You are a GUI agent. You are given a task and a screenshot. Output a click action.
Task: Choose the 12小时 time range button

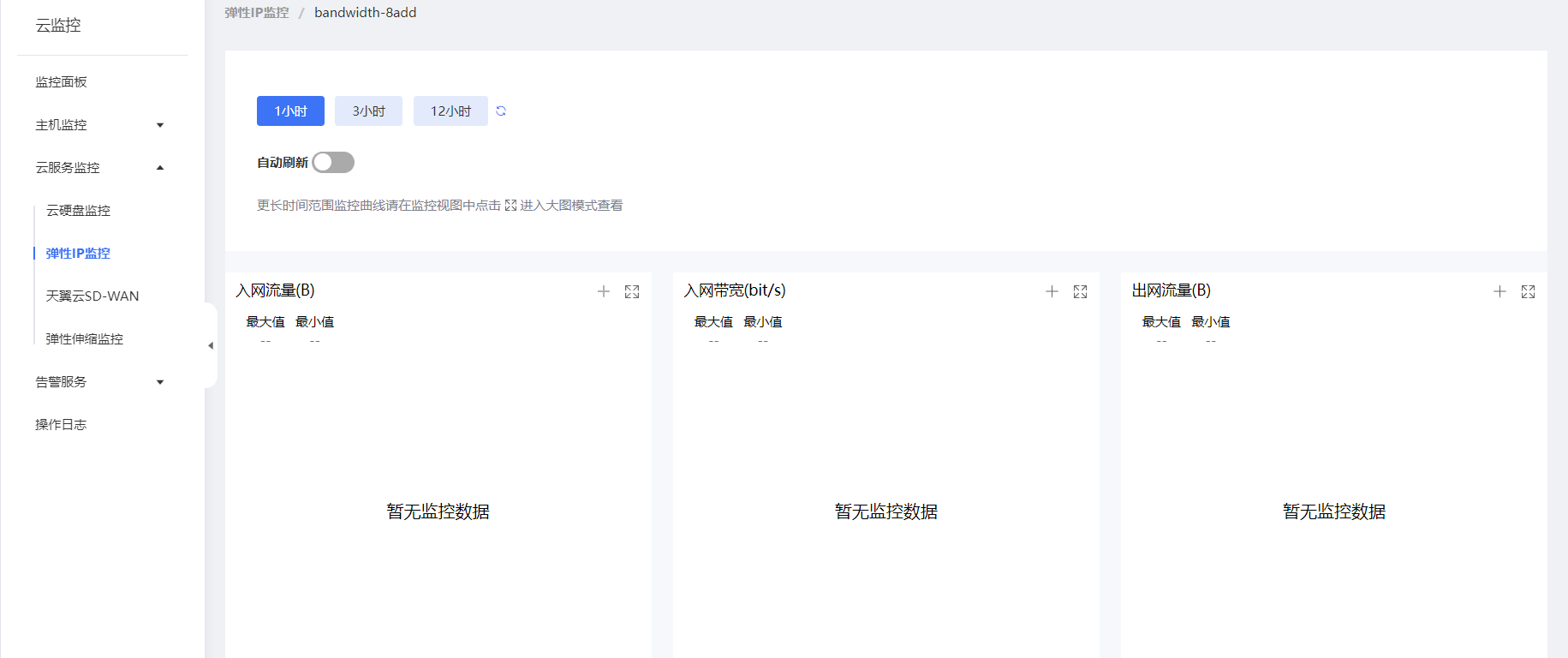coord(450,111)
